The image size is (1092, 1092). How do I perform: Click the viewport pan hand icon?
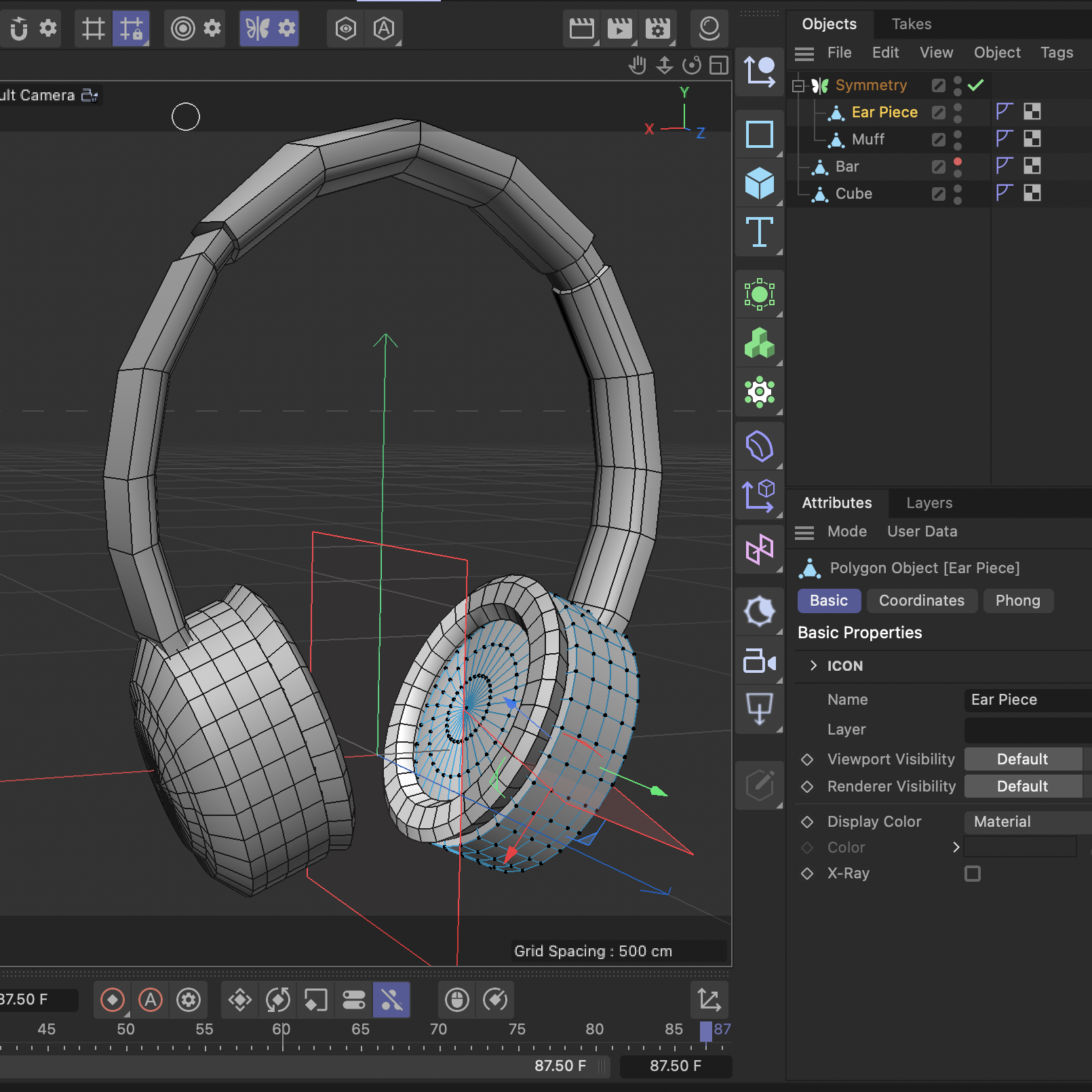coord(638,66)
